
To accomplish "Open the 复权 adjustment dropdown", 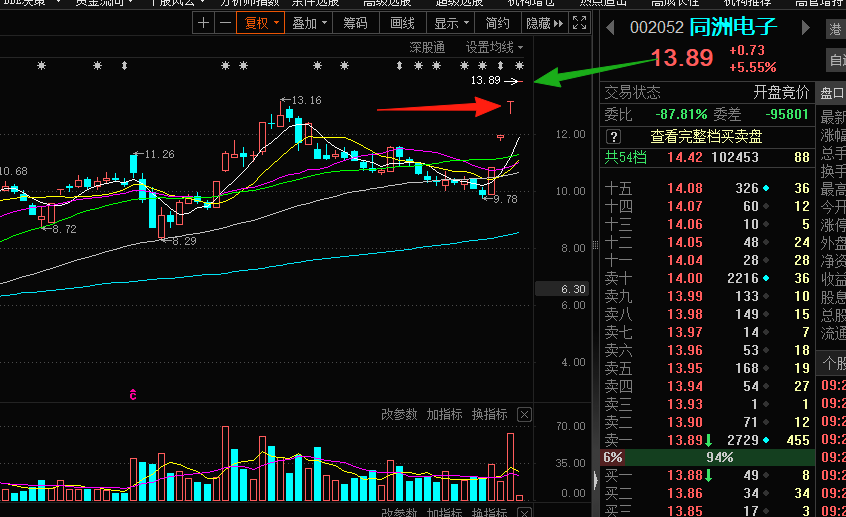I will [261, 23].
